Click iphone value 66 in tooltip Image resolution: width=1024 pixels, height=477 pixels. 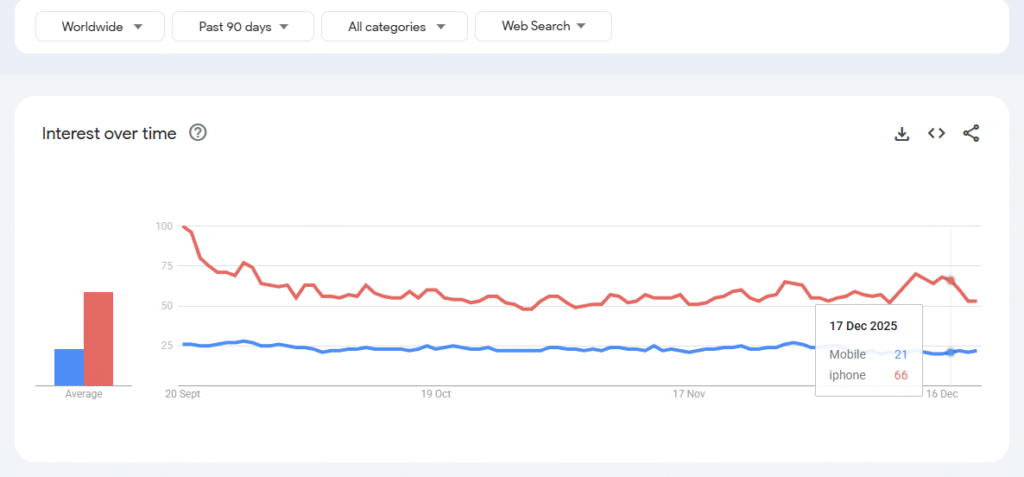point(899,374)
